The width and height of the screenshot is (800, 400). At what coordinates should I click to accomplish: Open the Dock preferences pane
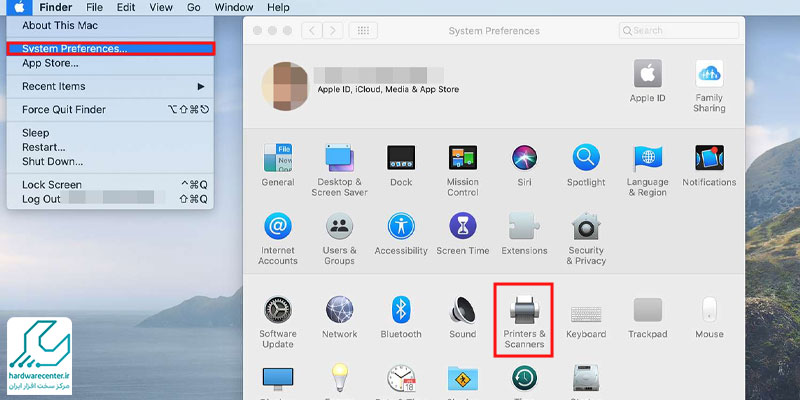pos(401,164)
